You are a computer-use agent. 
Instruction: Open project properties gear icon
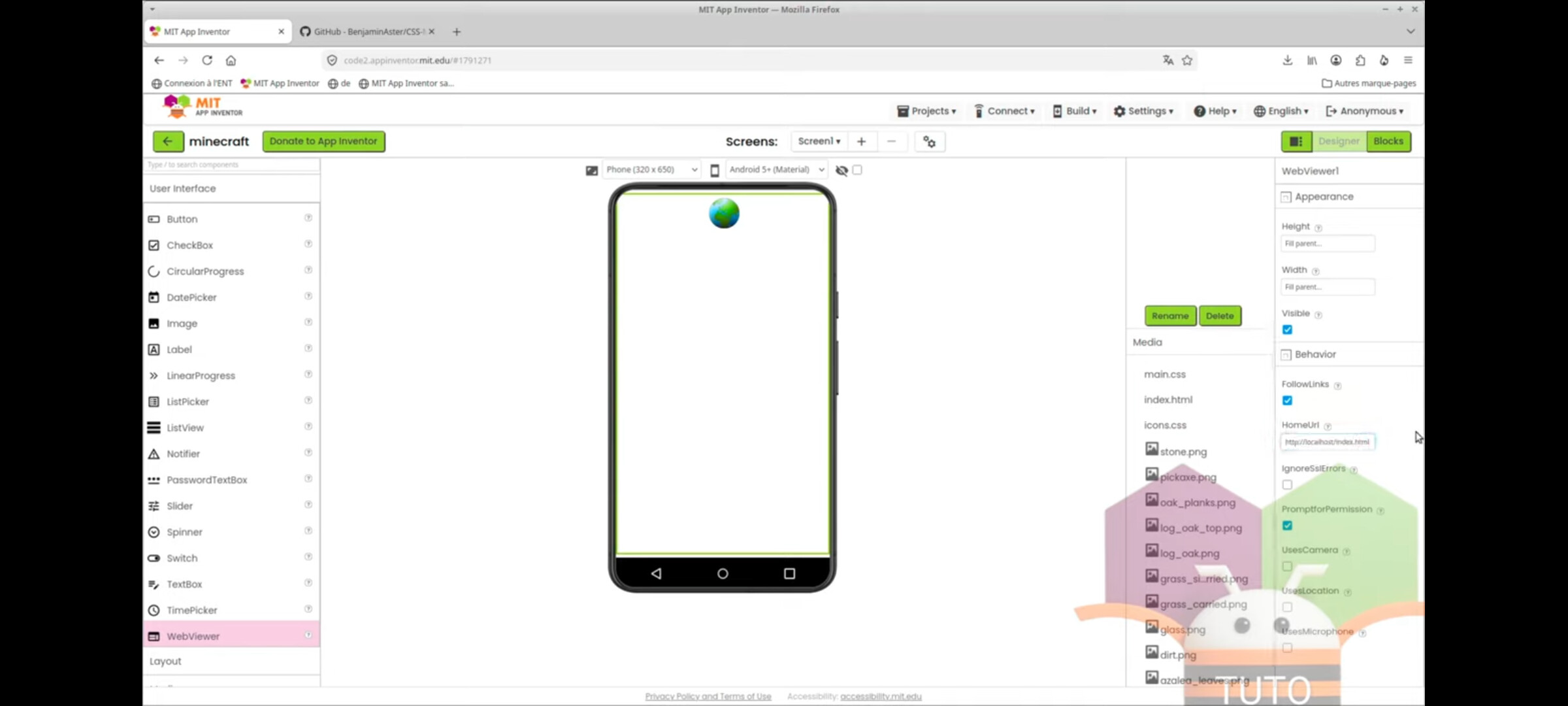pyautogui.click(x=929, y=141)
